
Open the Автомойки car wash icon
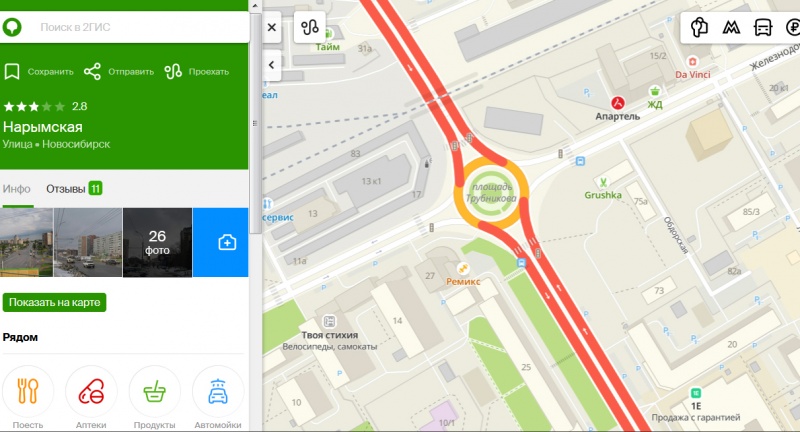pyautogui.click(x=218, y=392)
